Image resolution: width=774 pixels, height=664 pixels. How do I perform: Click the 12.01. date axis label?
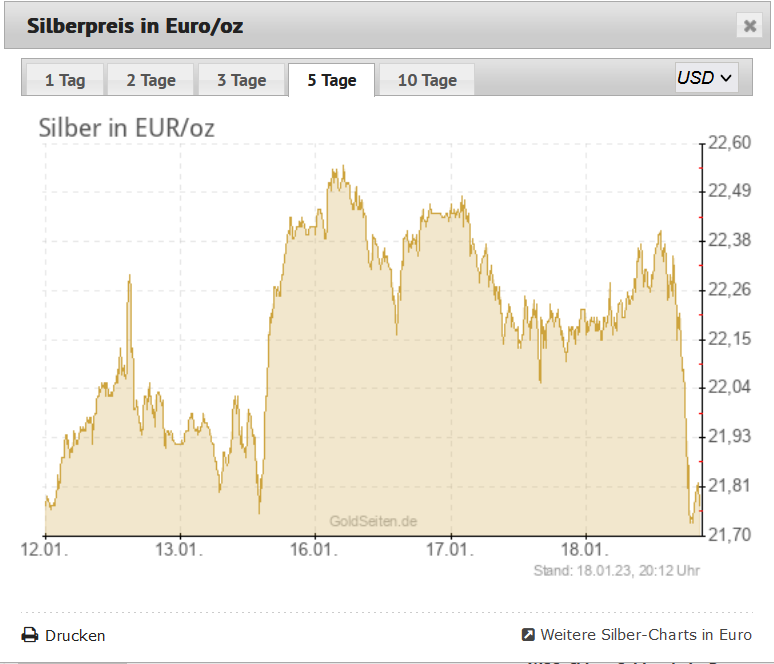coord(44,549)
